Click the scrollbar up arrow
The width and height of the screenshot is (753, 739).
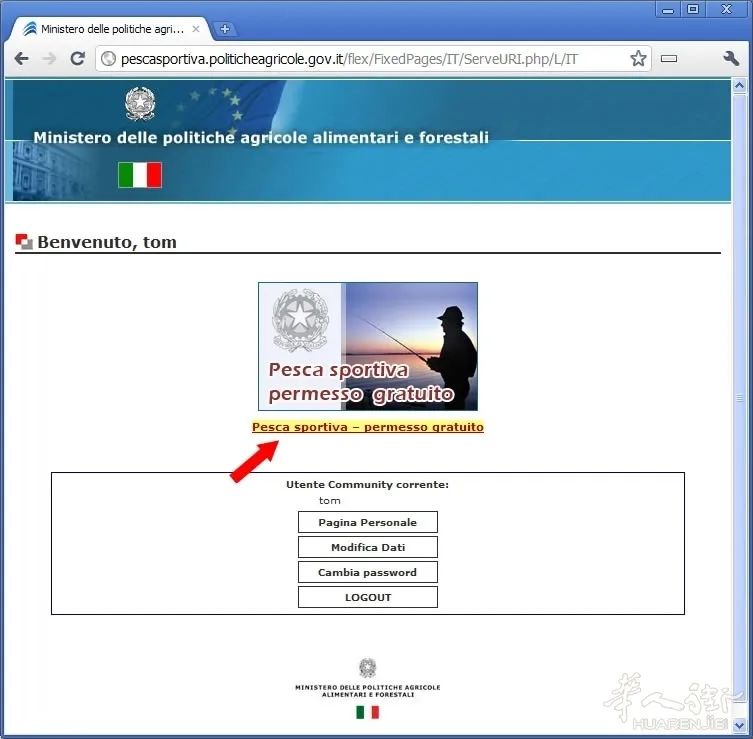[740, 86]
